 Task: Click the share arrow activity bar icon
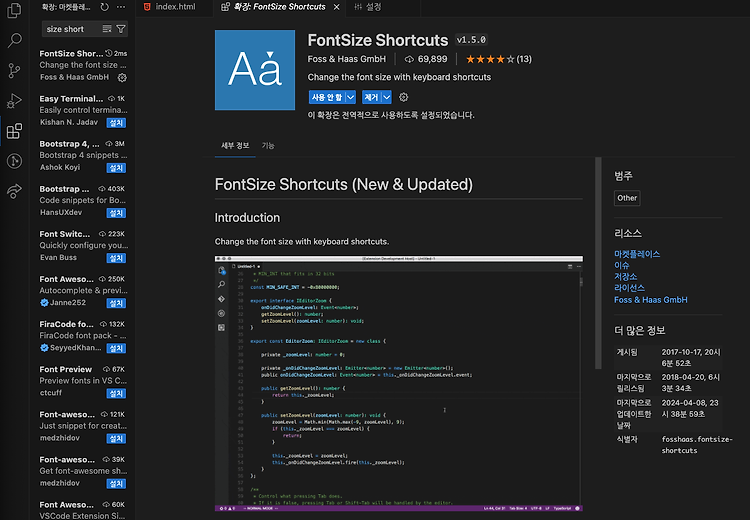tap(14, 191)
